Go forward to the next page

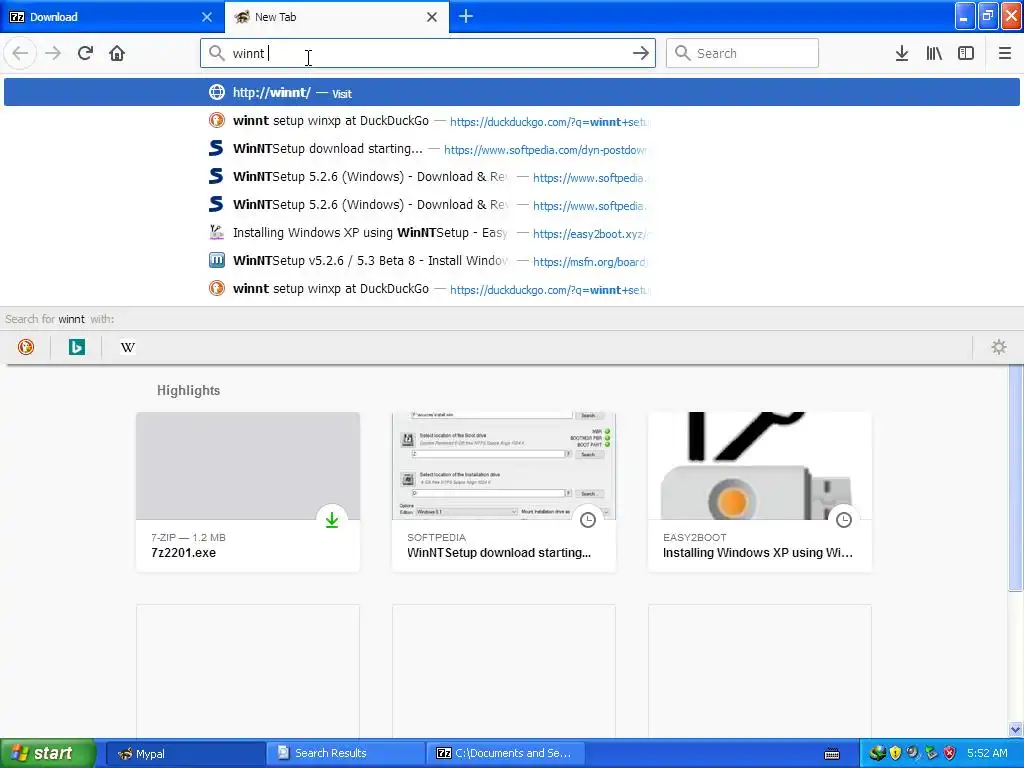point(53,53)
